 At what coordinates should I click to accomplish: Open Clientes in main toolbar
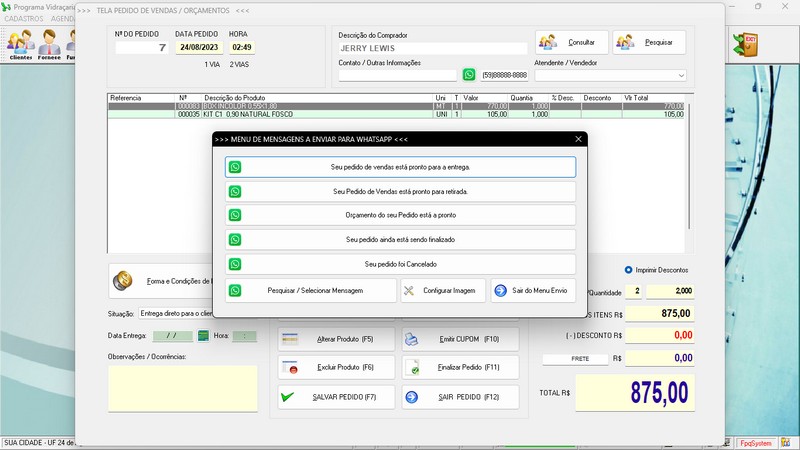pyautogui.click(x=21, y=45)
